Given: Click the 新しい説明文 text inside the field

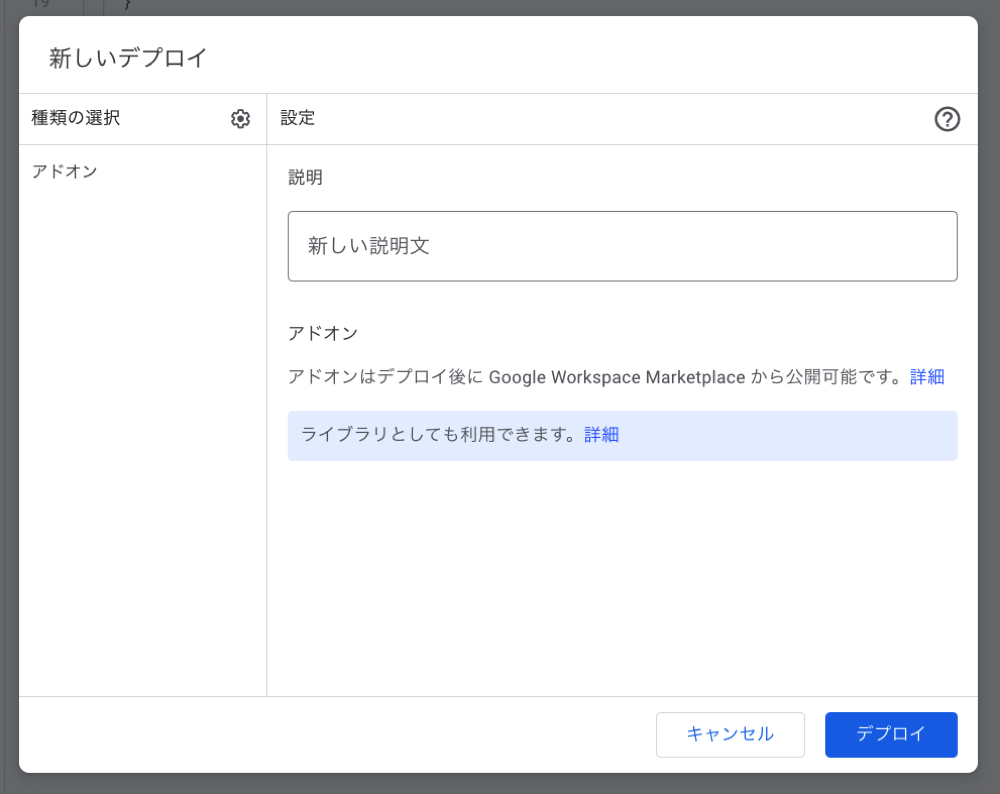Looking at the screenshot, I should click(368, 246).
